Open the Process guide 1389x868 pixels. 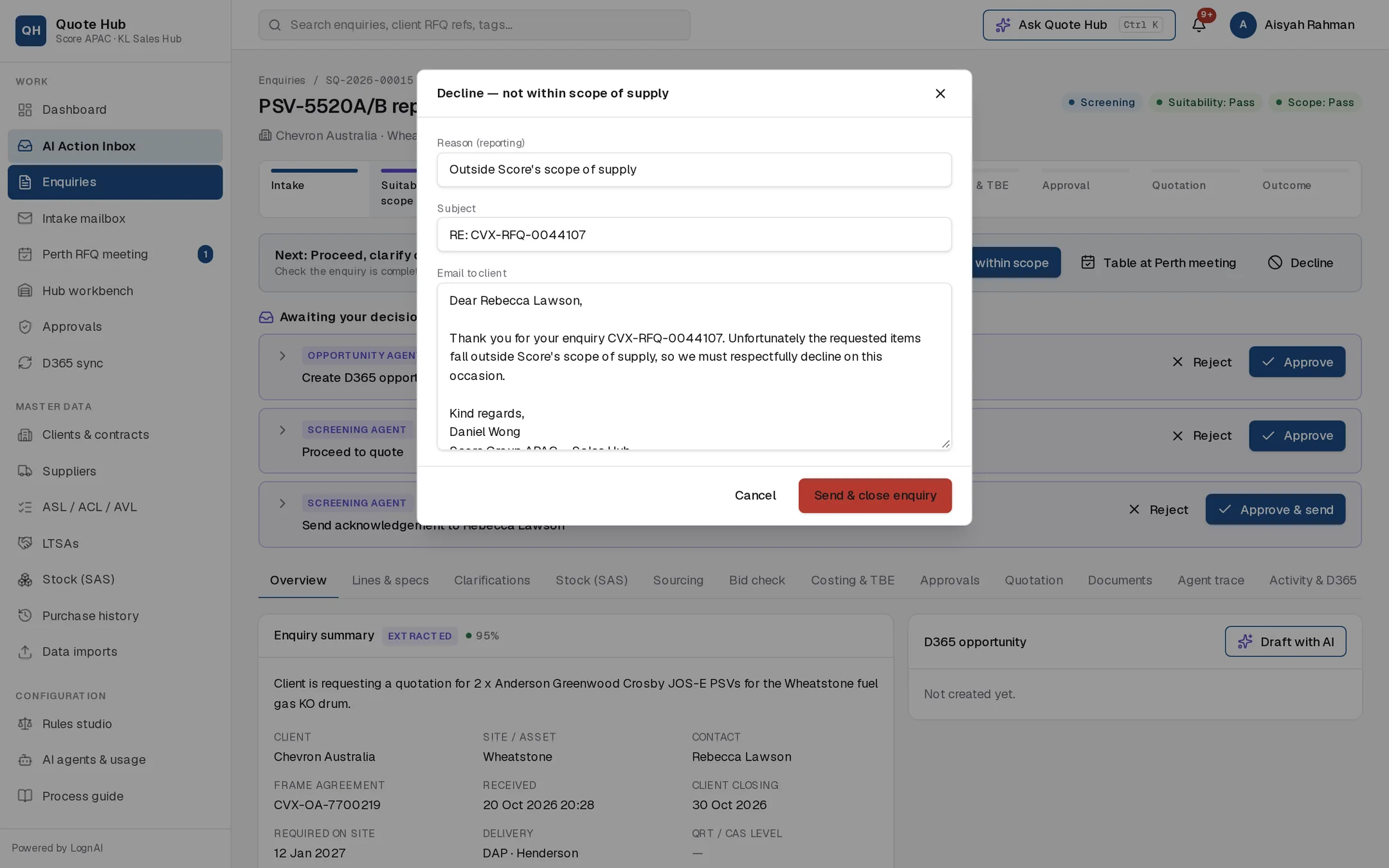coord(115,796)
